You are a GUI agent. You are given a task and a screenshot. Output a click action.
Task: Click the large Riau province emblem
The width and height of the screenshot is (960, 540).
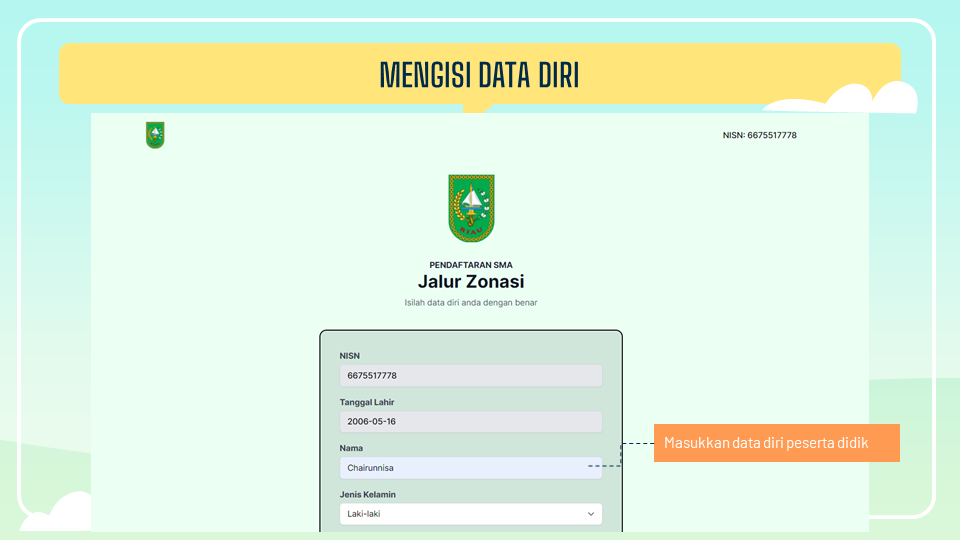(x=471, y=208)
